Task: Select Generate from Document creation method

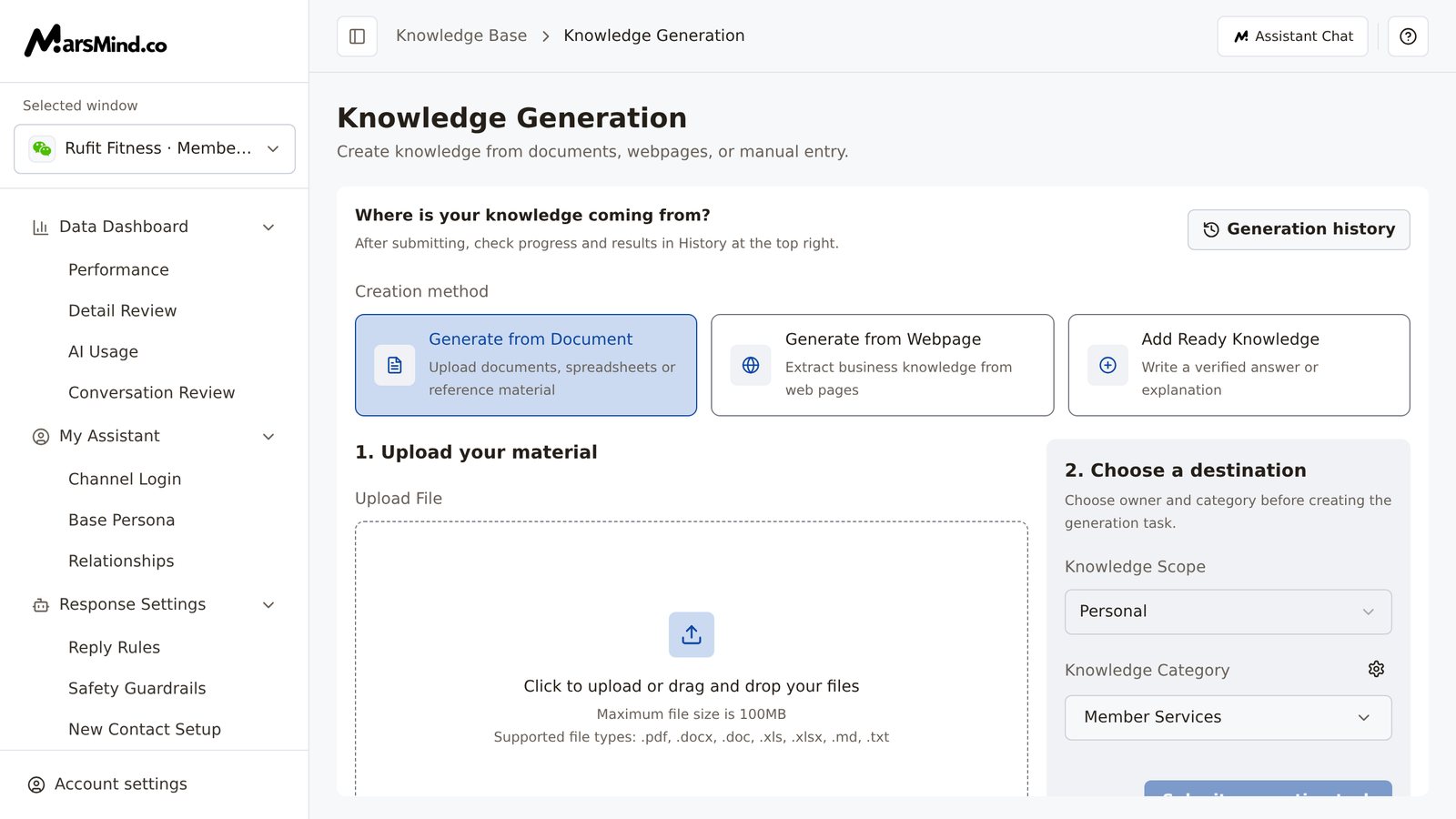Action: [x=526, y=365]
